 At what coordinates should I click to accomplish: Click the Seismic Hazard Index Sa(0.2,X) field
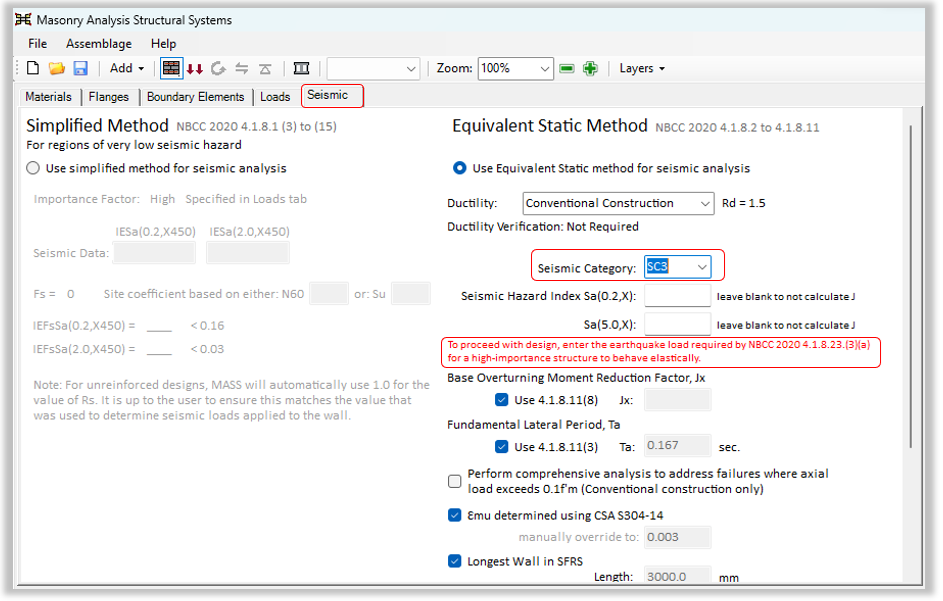[677, 296]
